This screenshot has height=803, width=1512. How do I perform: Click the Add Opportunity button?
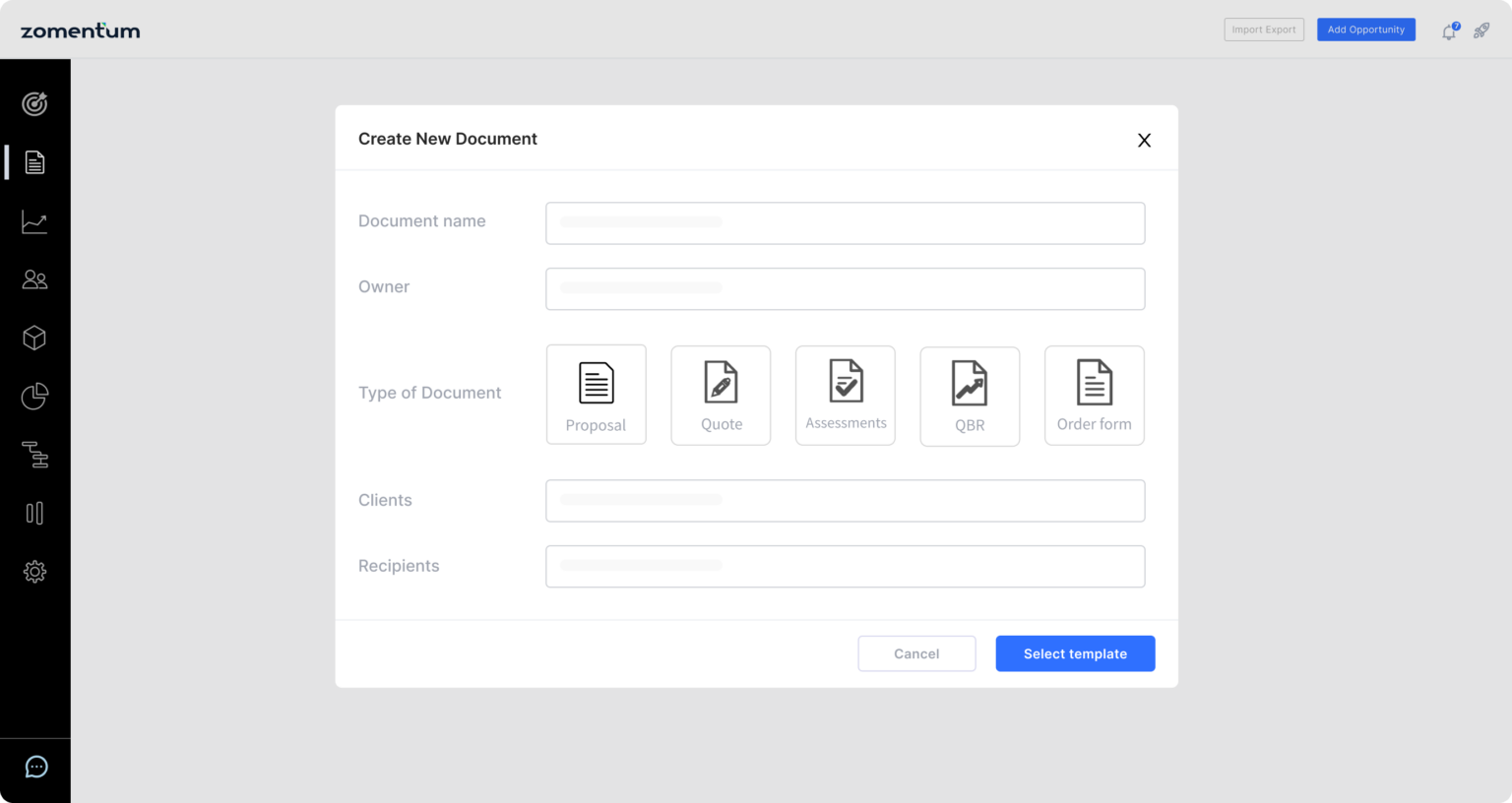tap(1366, 30)
